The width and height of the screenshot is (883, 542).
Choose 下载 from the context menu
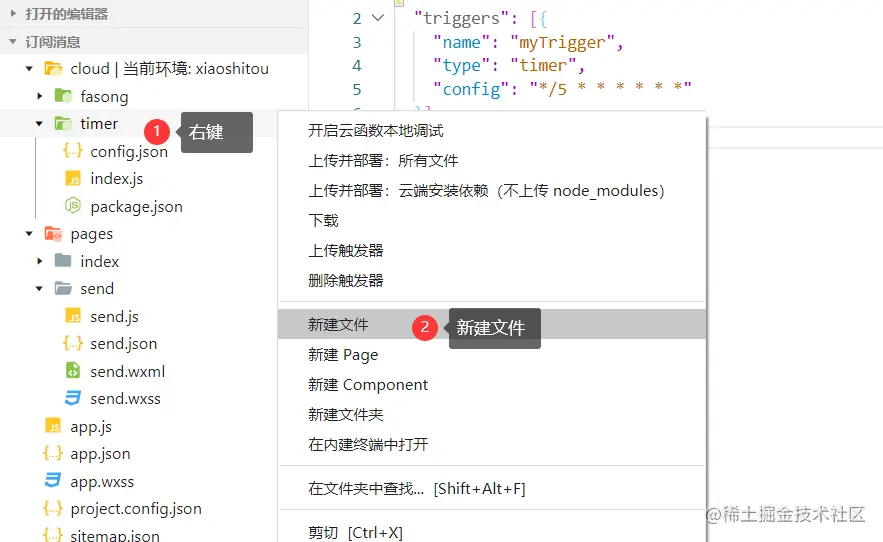(x=492, y=220)
